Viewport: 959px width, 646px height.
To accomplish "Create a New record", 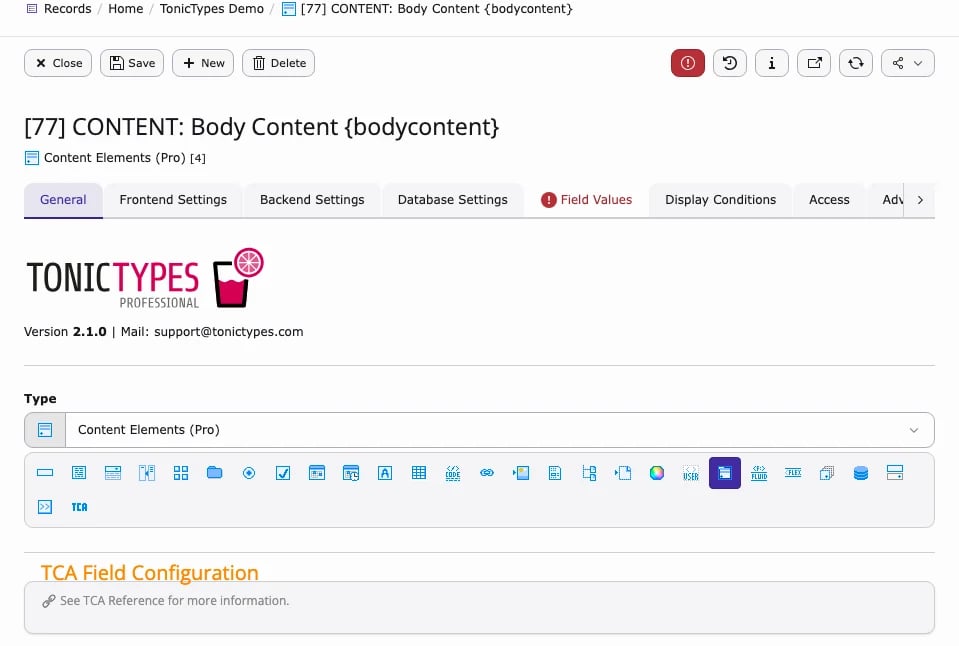I will (x=203, y=63).
